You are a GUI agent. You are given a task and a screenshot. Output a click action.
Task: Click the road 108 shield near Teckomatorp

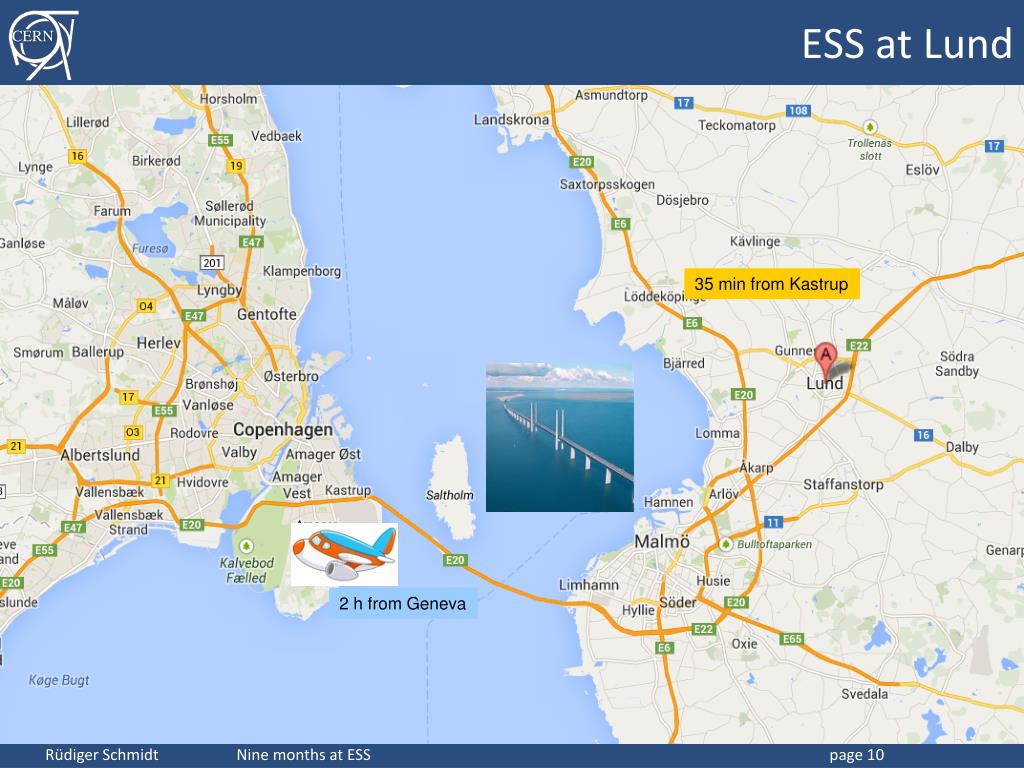(798, 110)
